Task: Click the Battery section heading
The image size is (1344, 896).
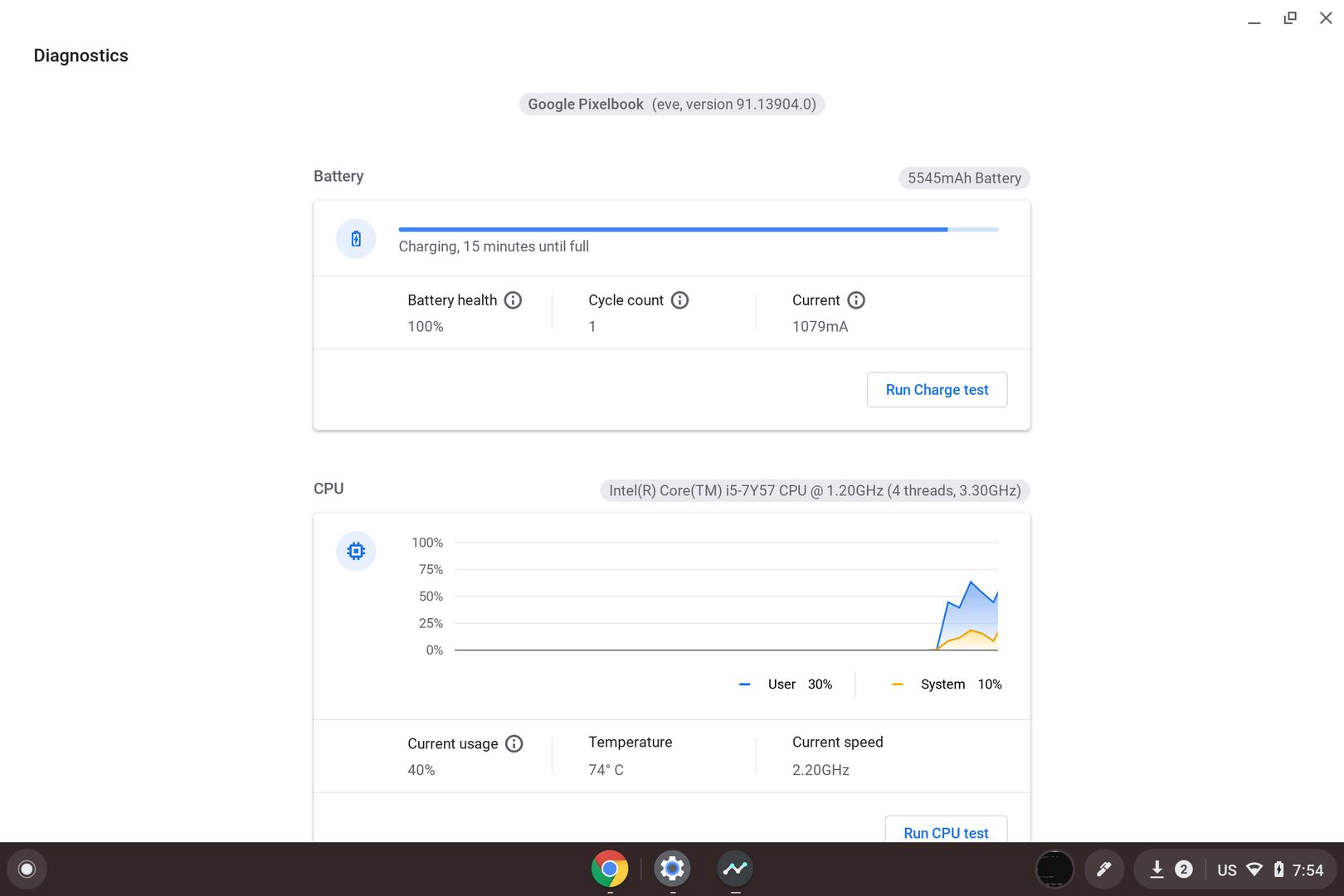Action: pos(338,176)
